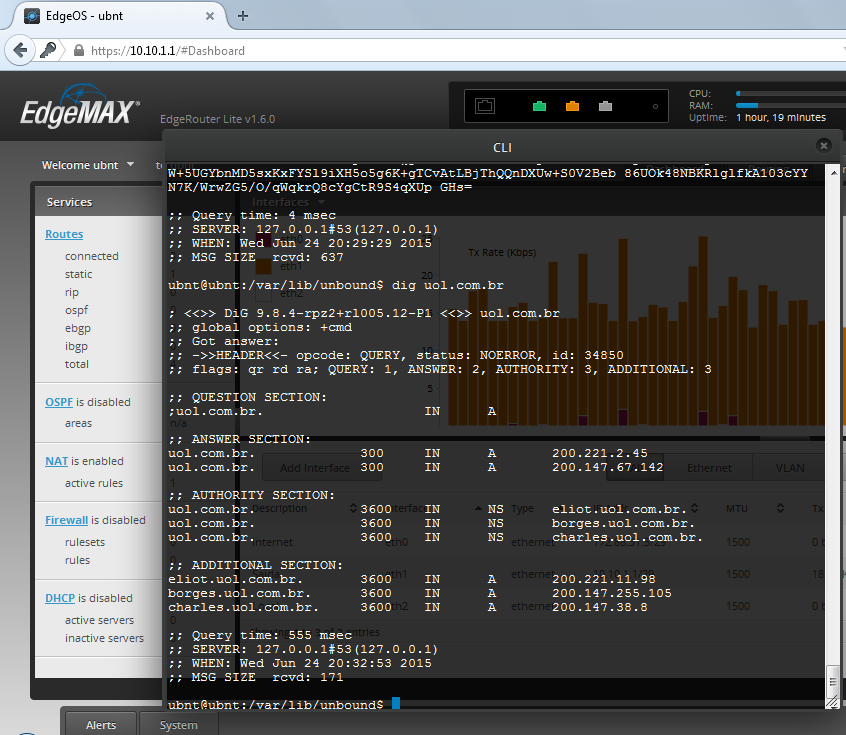Open the System tab at bottom
846x735 pixels.
click(x=179, y=725)
